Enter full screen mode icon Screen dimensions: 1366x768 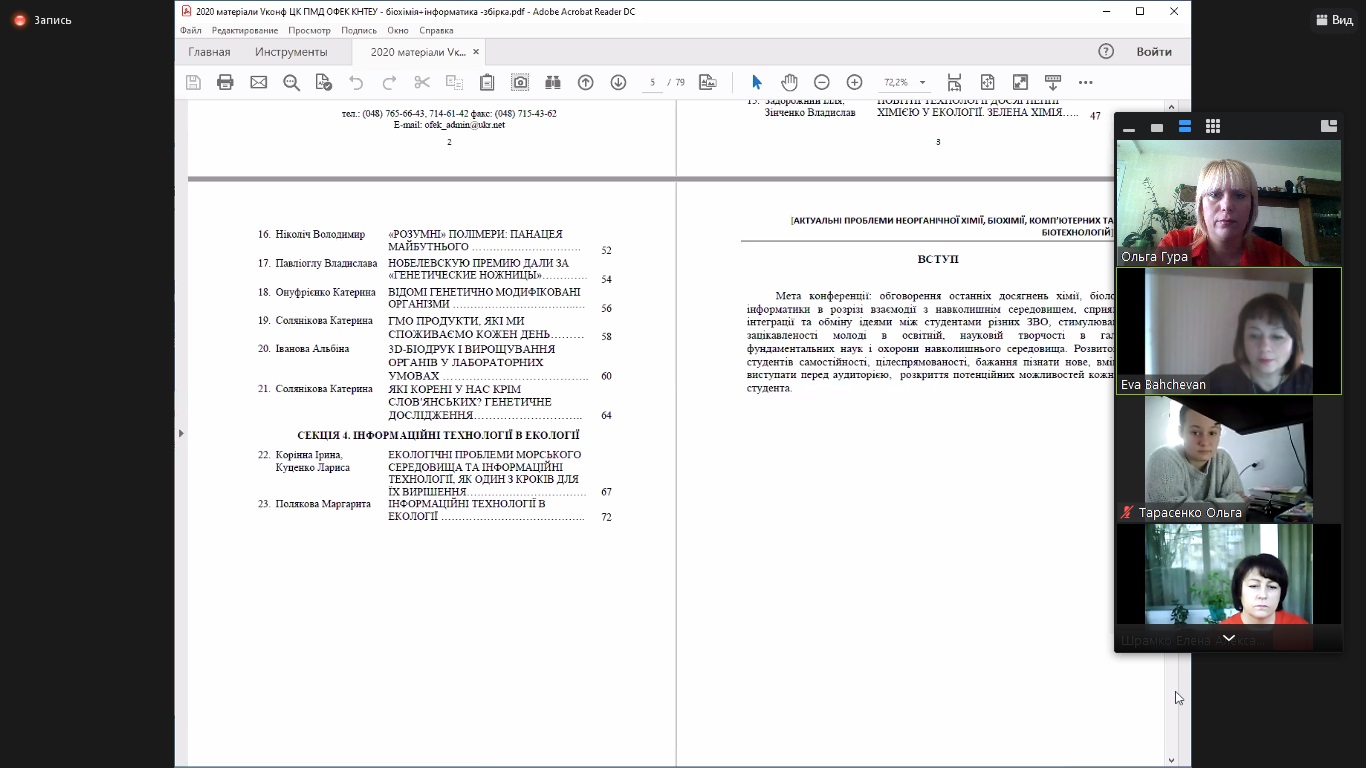(x=1020, y=82)
